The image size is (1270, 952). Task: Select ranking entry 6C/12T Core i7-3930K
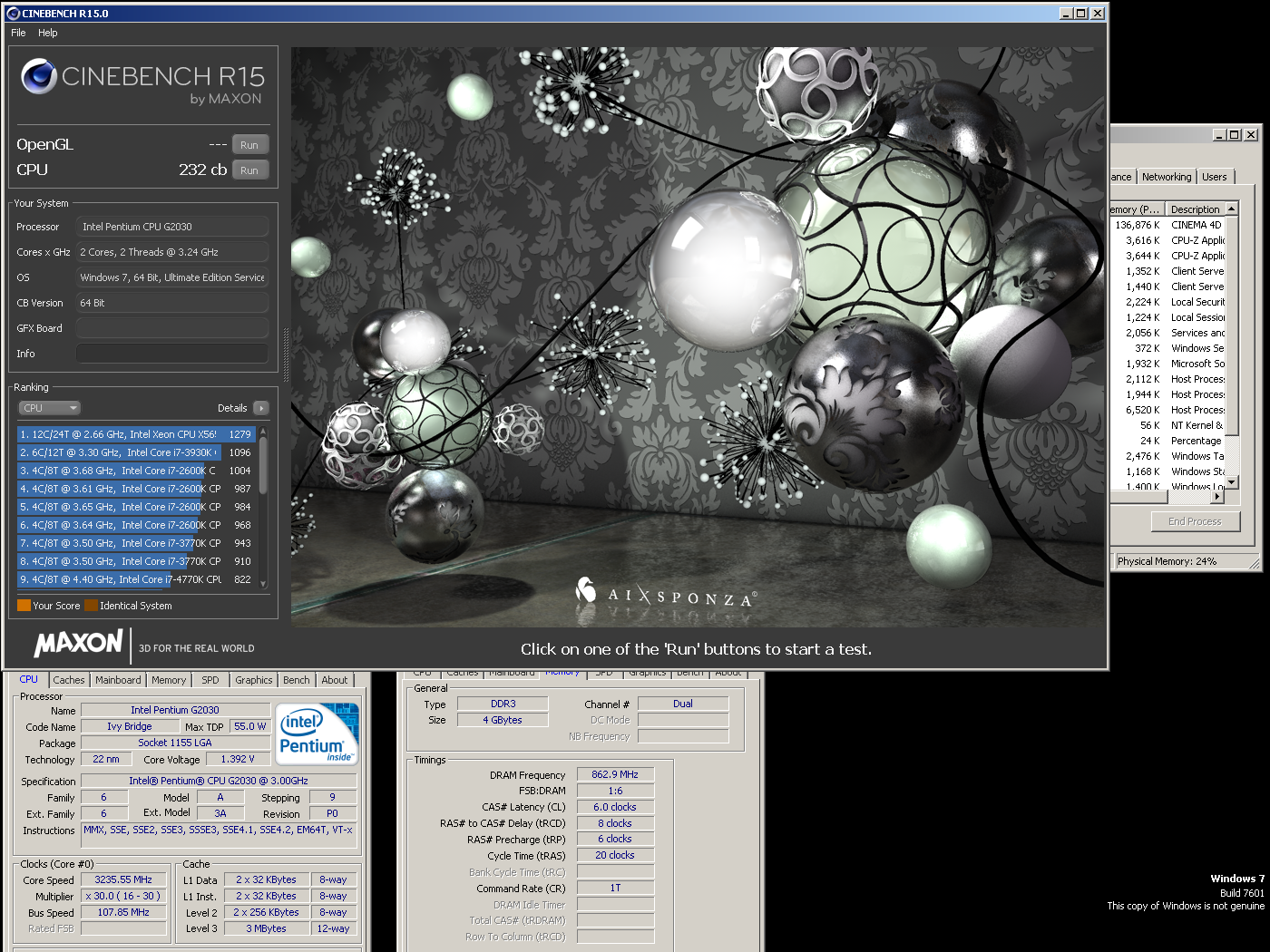pos(136,452)
